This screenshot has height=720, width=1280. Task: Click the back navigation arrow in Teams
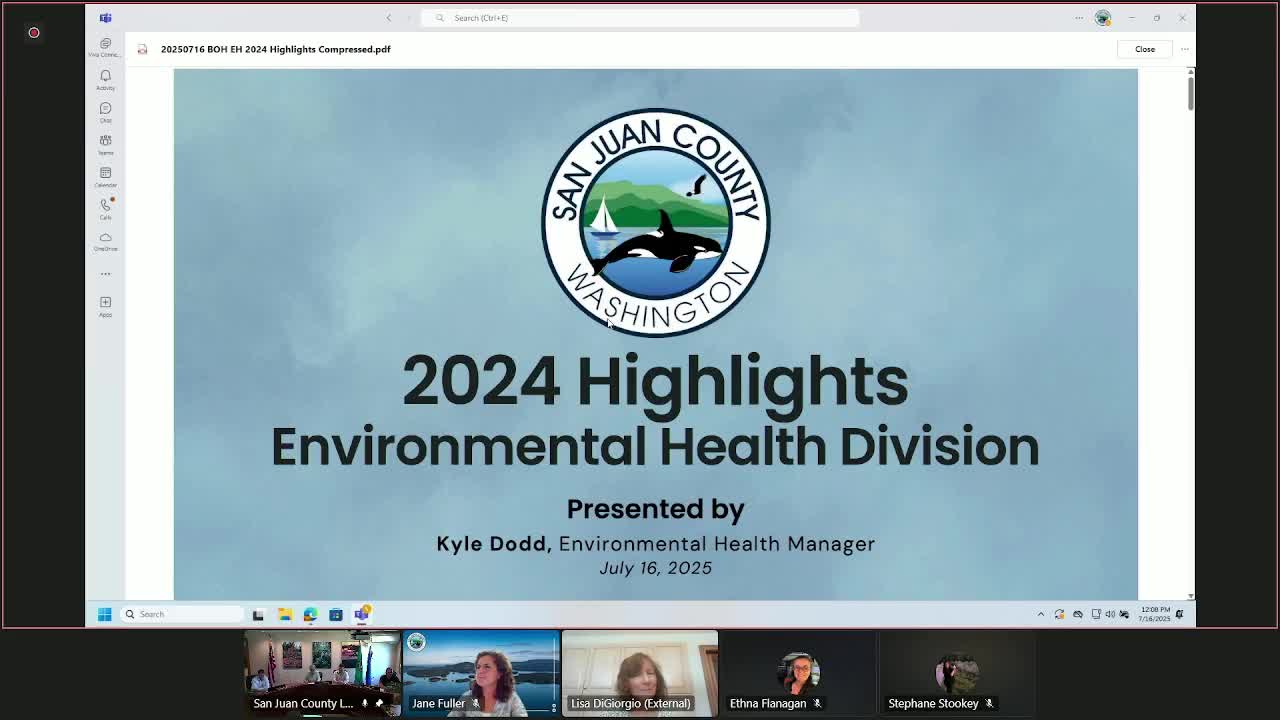coord(389,17)
